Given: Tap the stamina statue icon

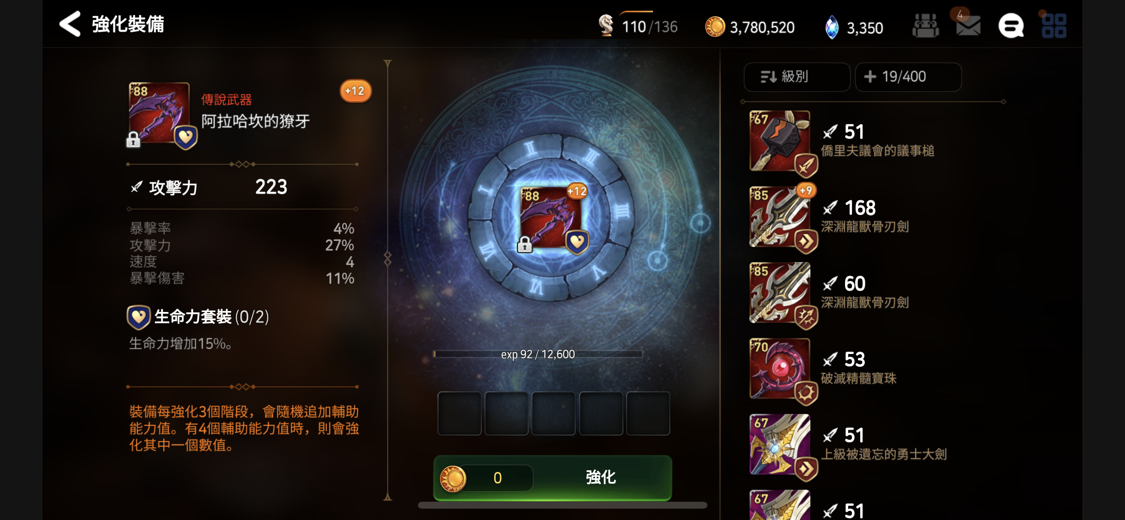Looking at the screenshot, I should [606, 27].
